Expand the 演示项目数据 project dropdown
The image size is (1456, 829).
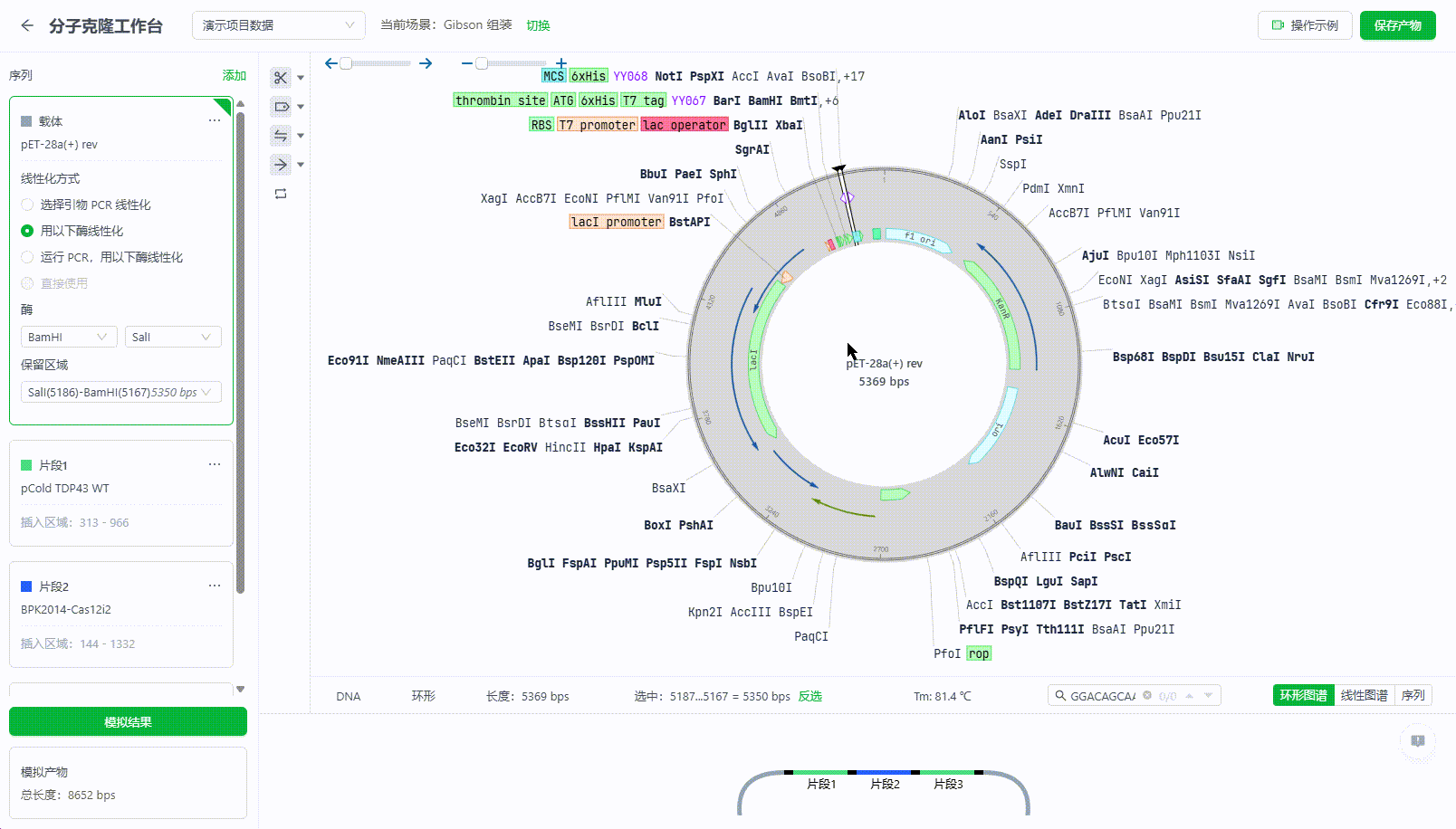(278, 25)
